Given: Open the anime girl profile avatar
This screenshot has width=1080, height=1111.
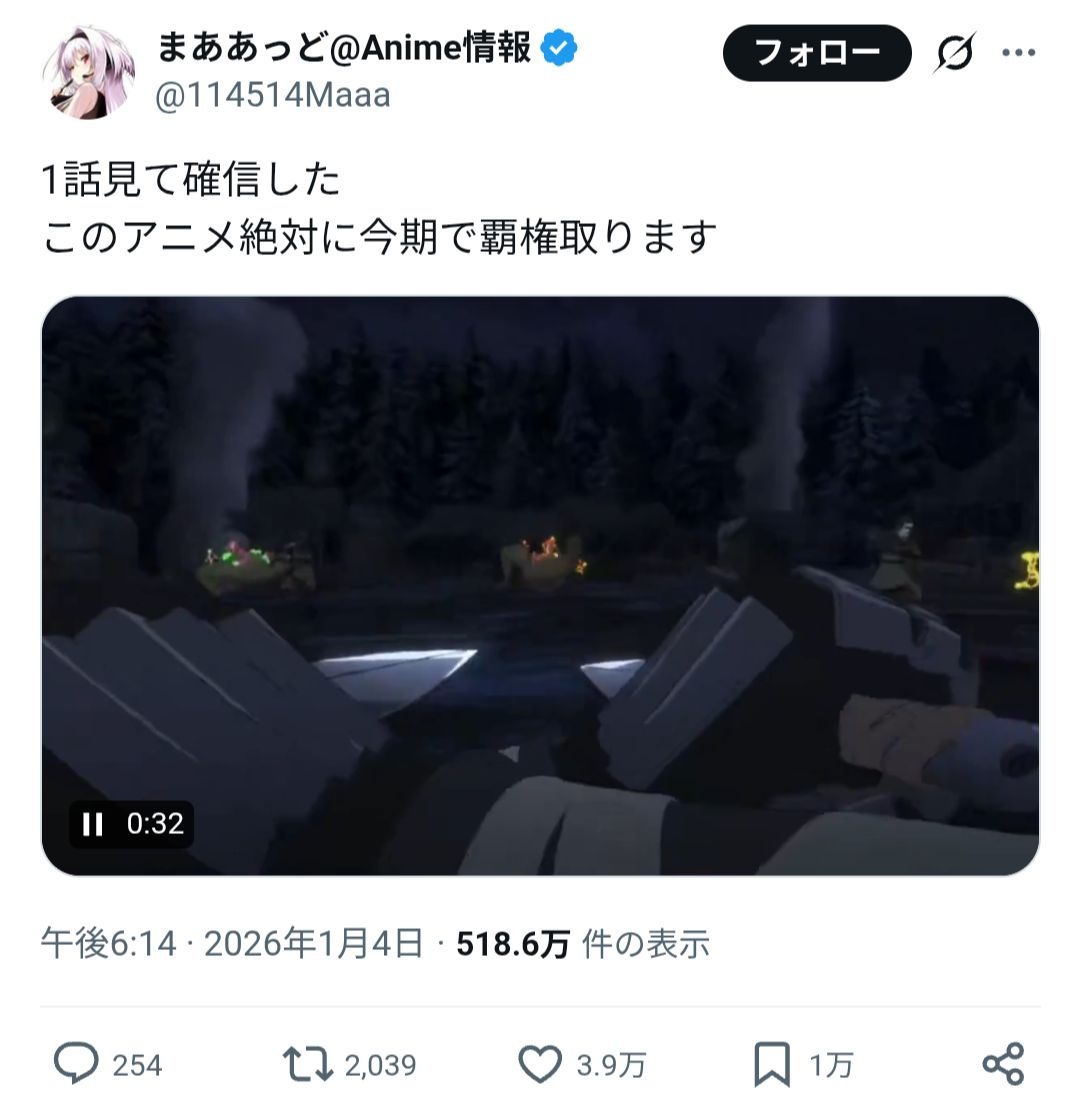Looking at the screenshot, I should pos(88,73).
